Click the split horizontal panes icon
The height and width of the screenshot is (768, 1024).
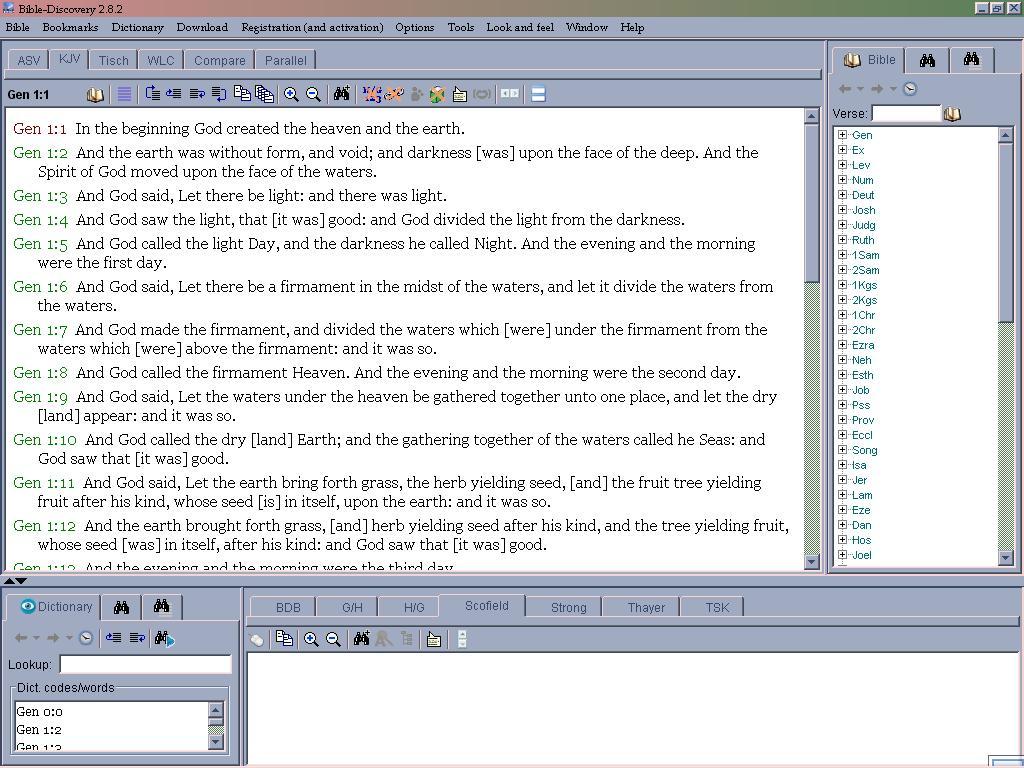(x=538, y=95)
